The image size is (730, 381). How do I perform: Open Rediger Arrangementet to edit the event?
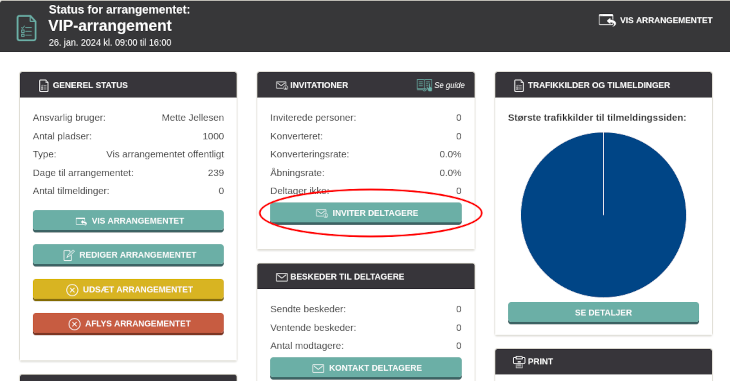click(x=128, y=255)
